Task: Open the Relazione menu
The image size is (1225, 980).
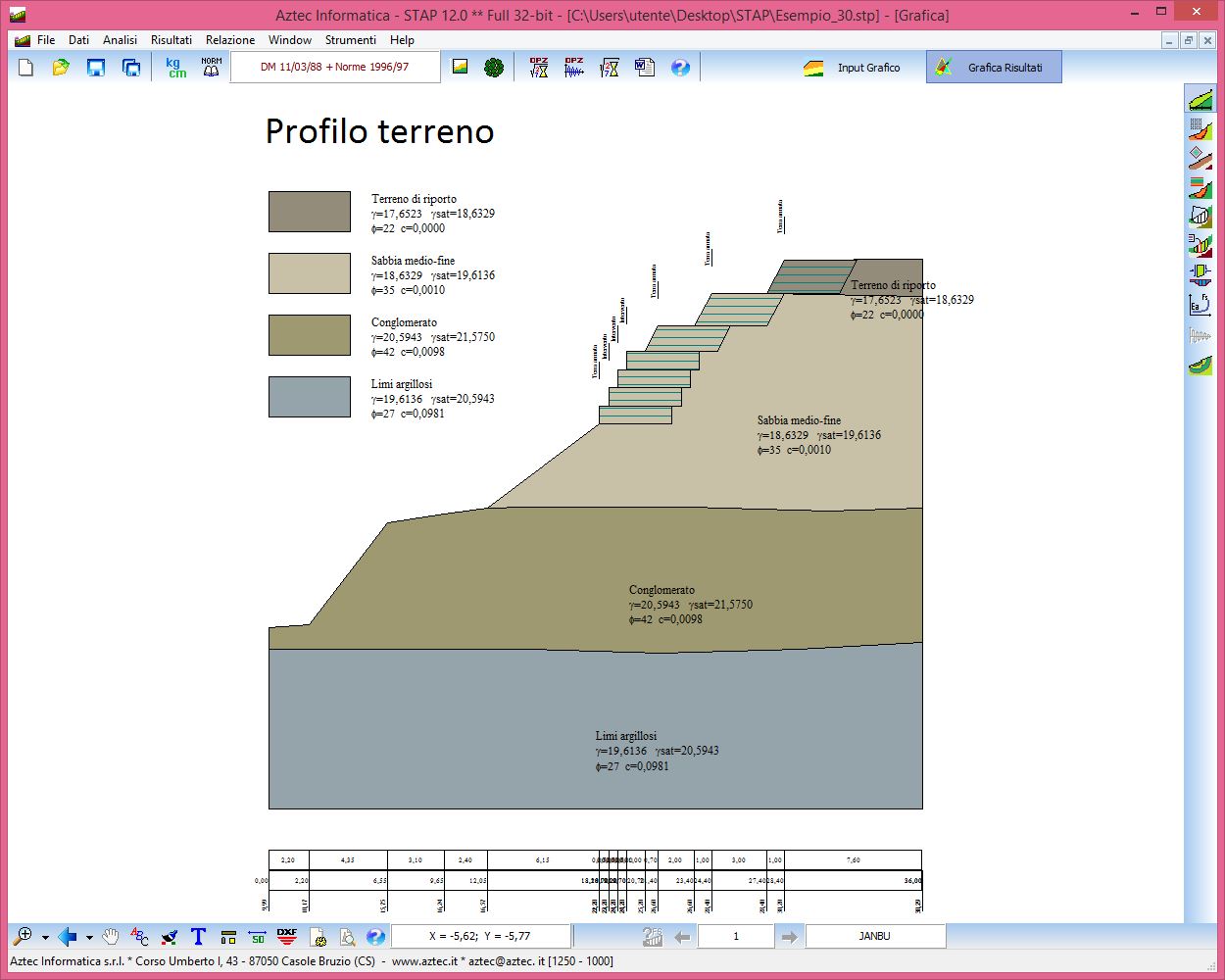Action: pyautogui.click(x=229, y=40)
